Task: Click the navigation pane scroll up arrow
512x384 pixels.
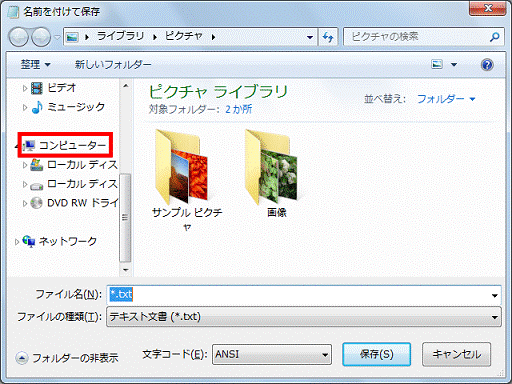Action: tap(126, 86)
